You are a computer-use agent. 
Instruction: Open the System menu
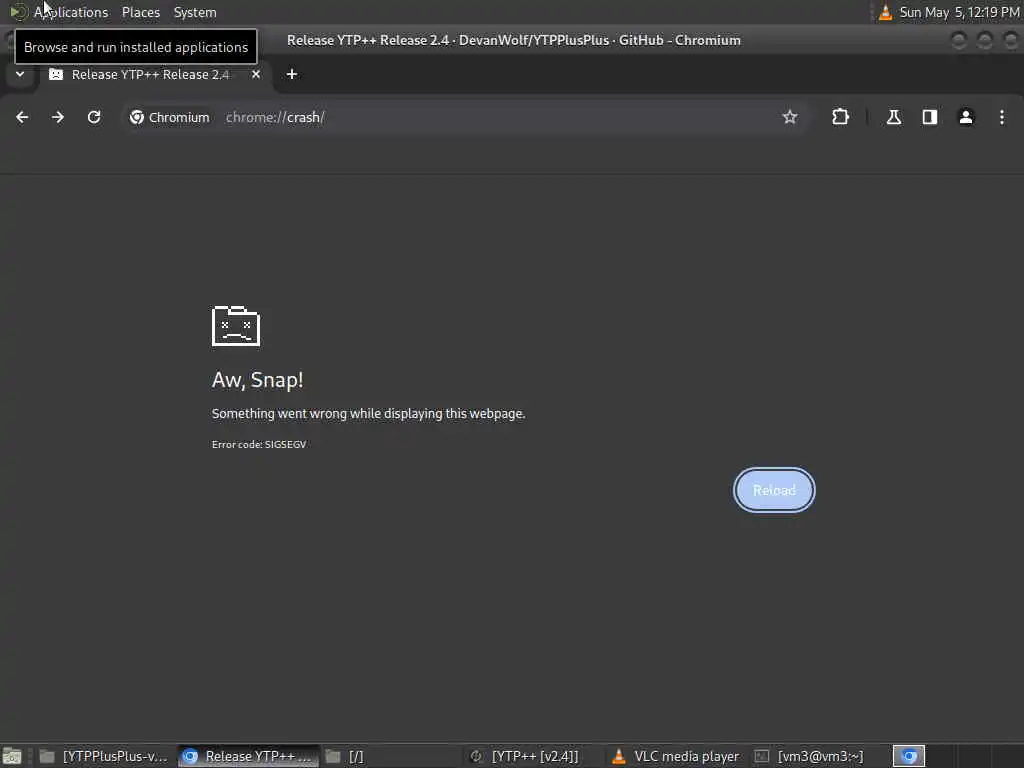(195, 12)
